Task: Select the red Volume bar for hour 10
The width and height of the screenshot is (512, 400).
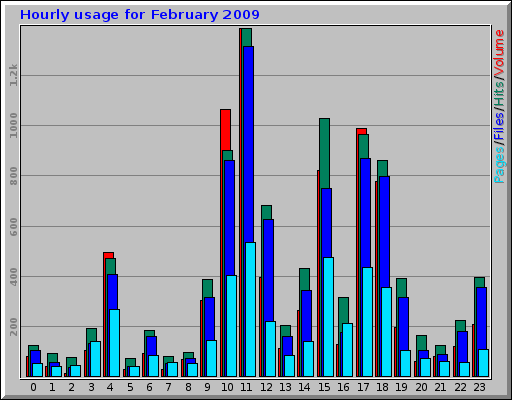Action: [x=225, y=130]
